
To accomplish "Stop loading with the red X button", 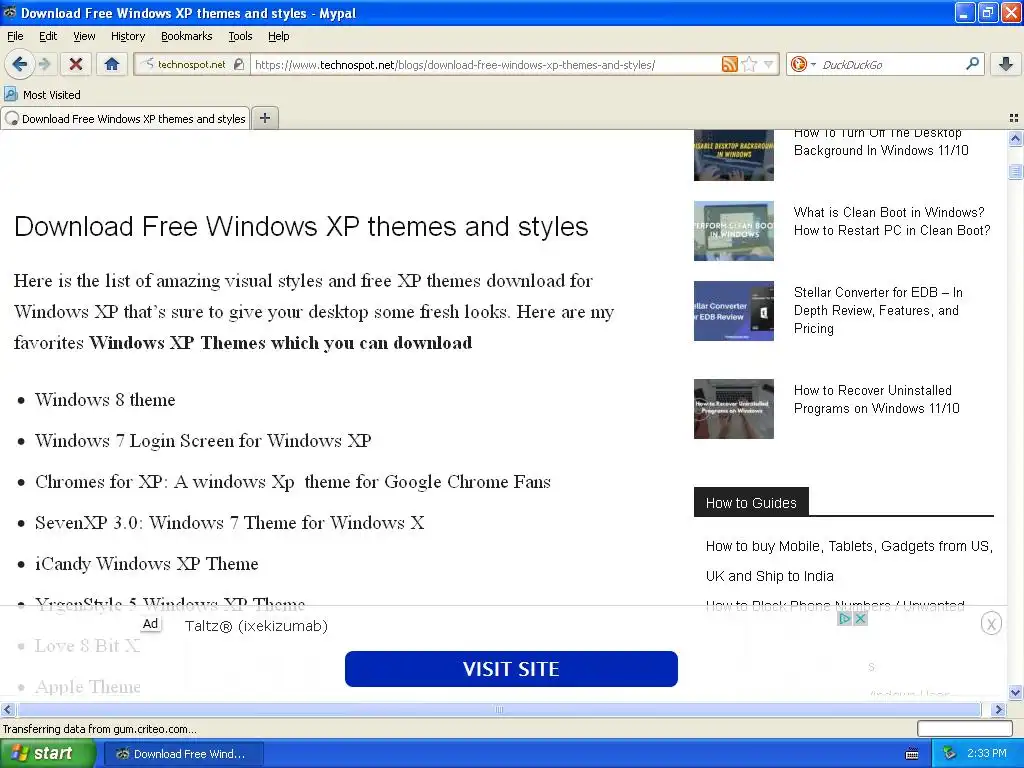I will 76,64.
